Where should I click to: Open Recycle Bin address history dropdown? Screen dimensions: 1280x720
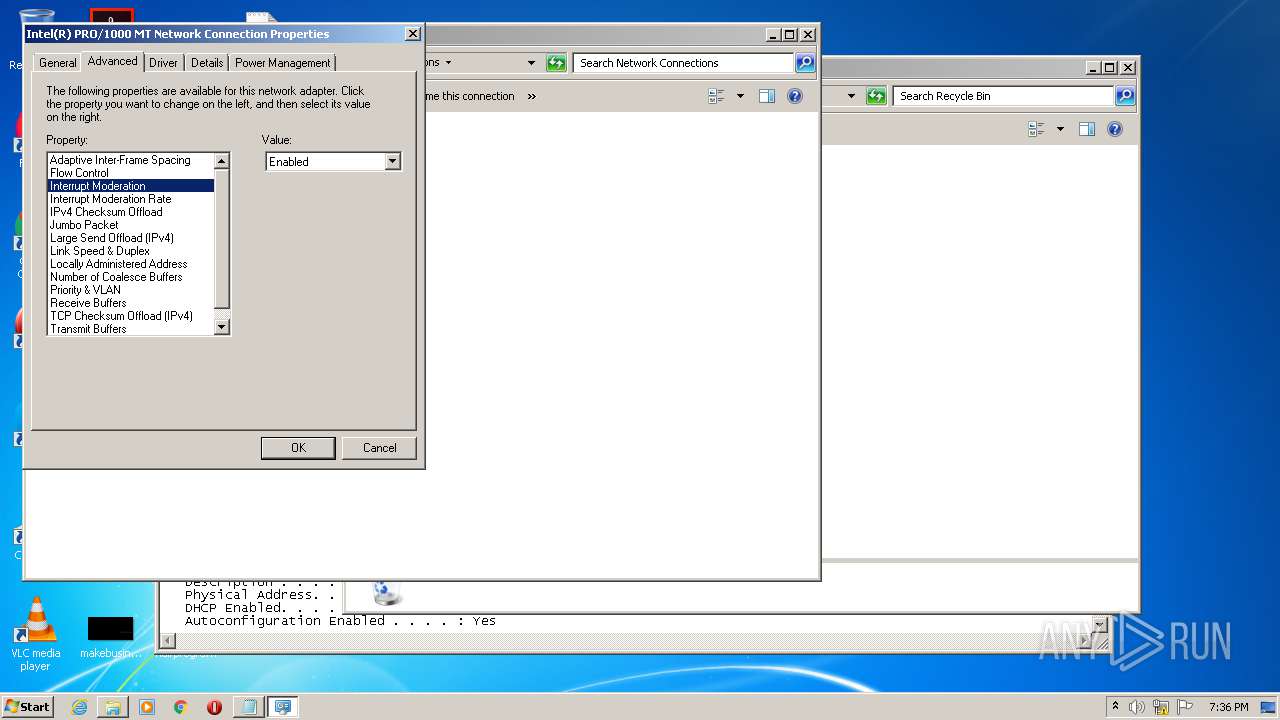(851, 96)
